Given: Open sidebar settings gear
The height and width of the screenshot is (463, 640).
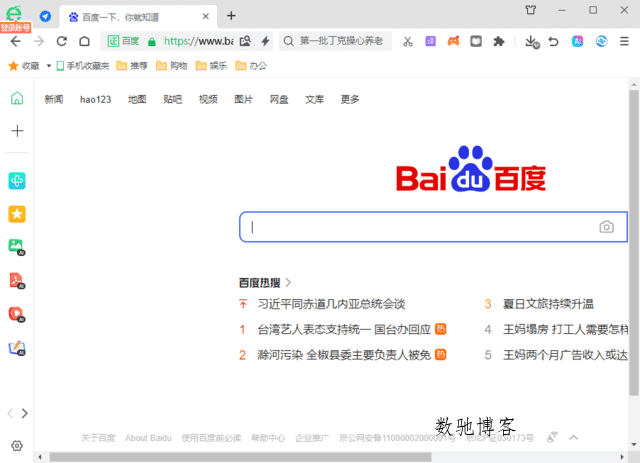Looking at the screenshot, I should pyautogui.click(x=17, y=445).
